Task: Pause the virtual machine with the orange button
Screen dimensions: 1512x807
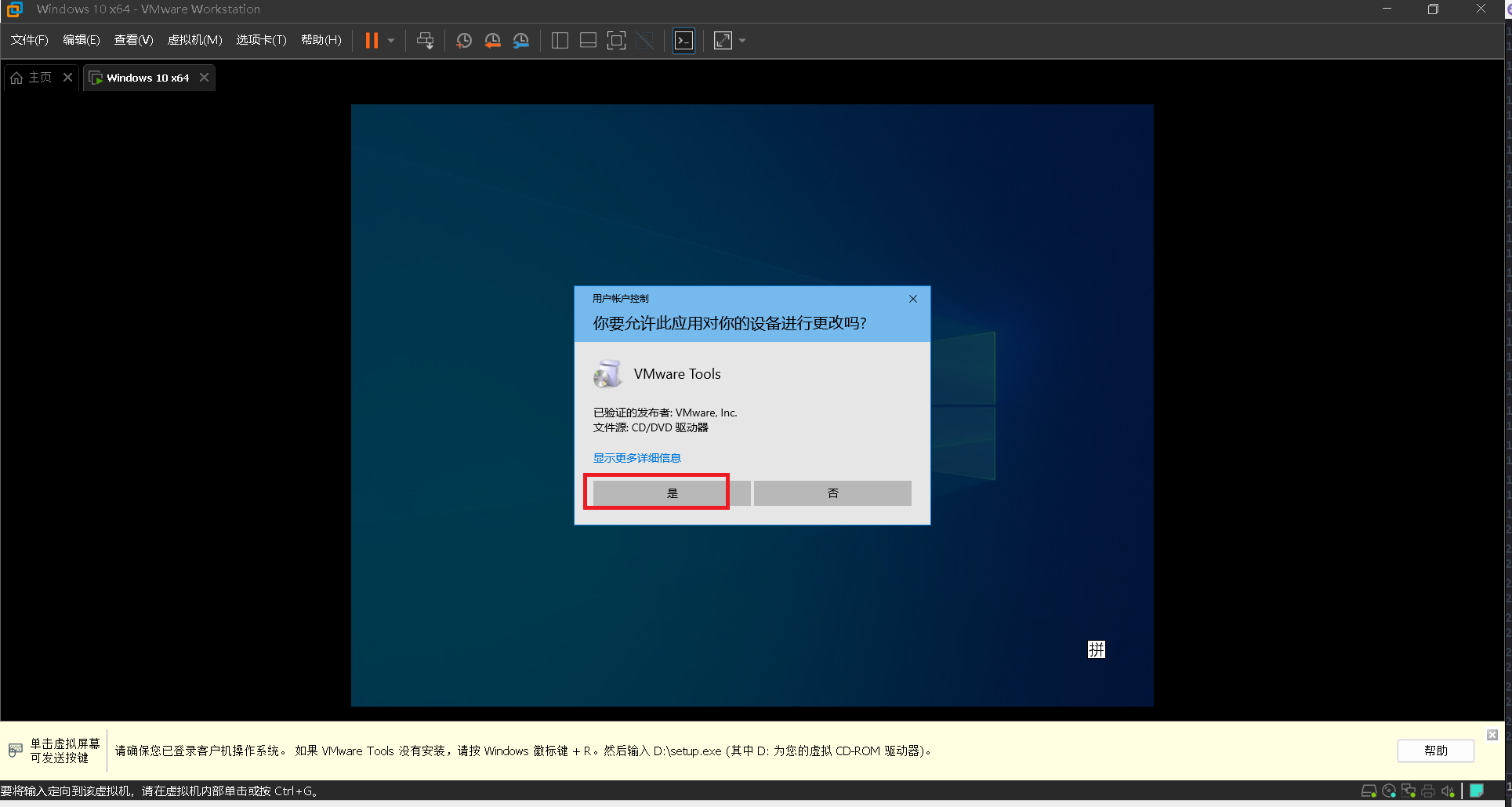Action: 372,41
